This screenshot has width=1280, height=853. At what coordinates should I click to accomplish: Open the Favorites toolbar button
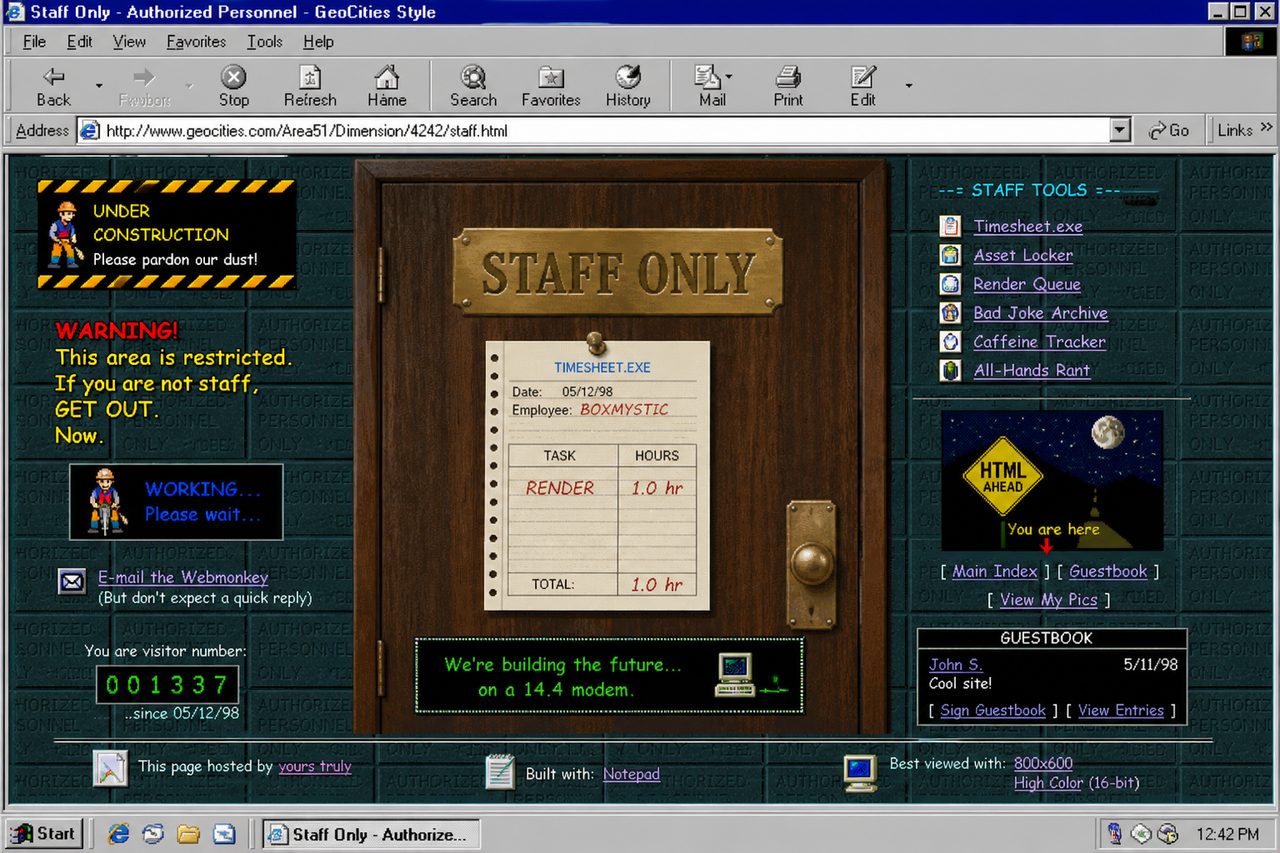(551, 87)
